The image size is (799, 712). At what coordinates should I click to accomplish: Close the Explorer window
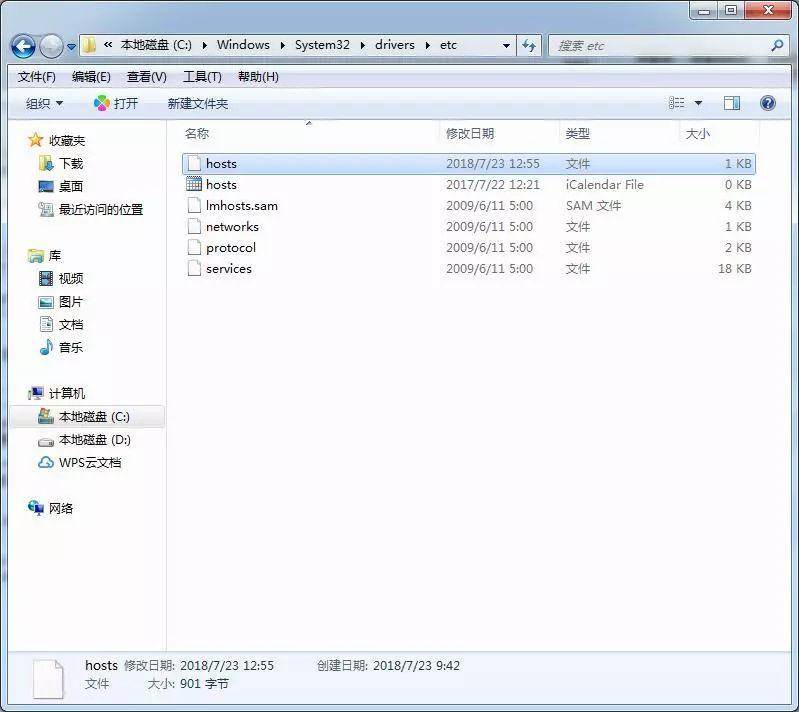[768, 10]
